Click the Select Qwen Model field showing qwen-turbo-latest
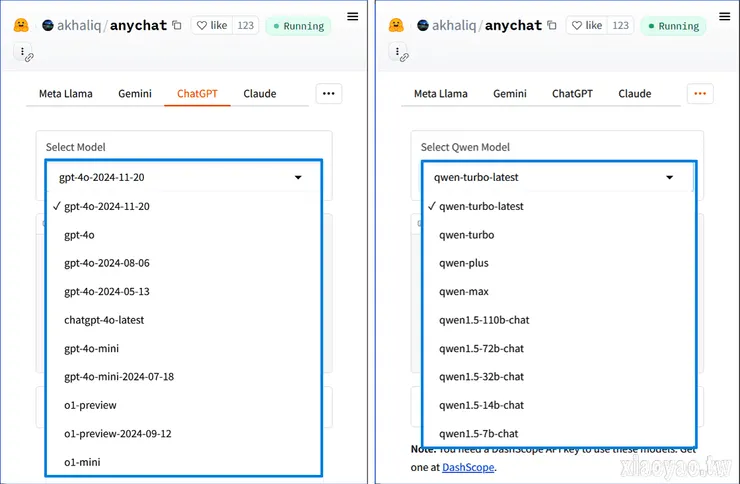This screenshot has height=484, width=740. tap(559, 177)
